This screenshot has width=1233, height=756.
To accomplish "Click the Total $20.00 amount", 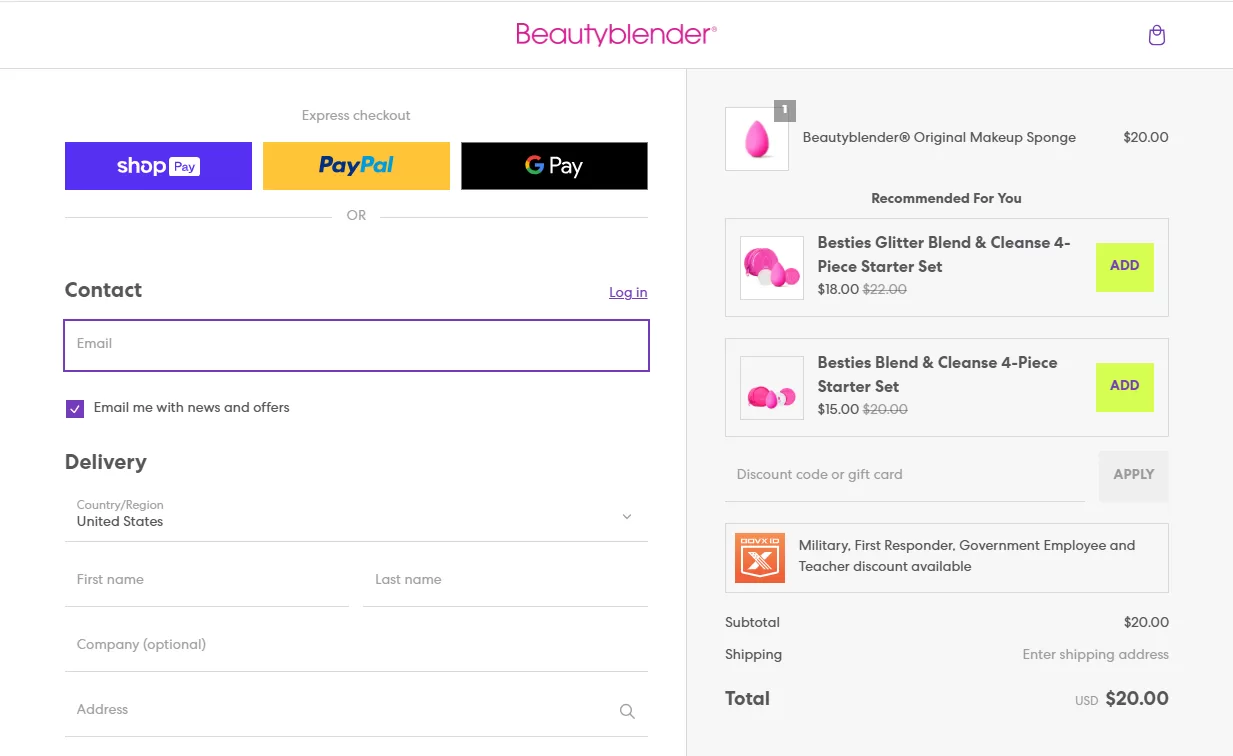I will [x=1137, y=699].
